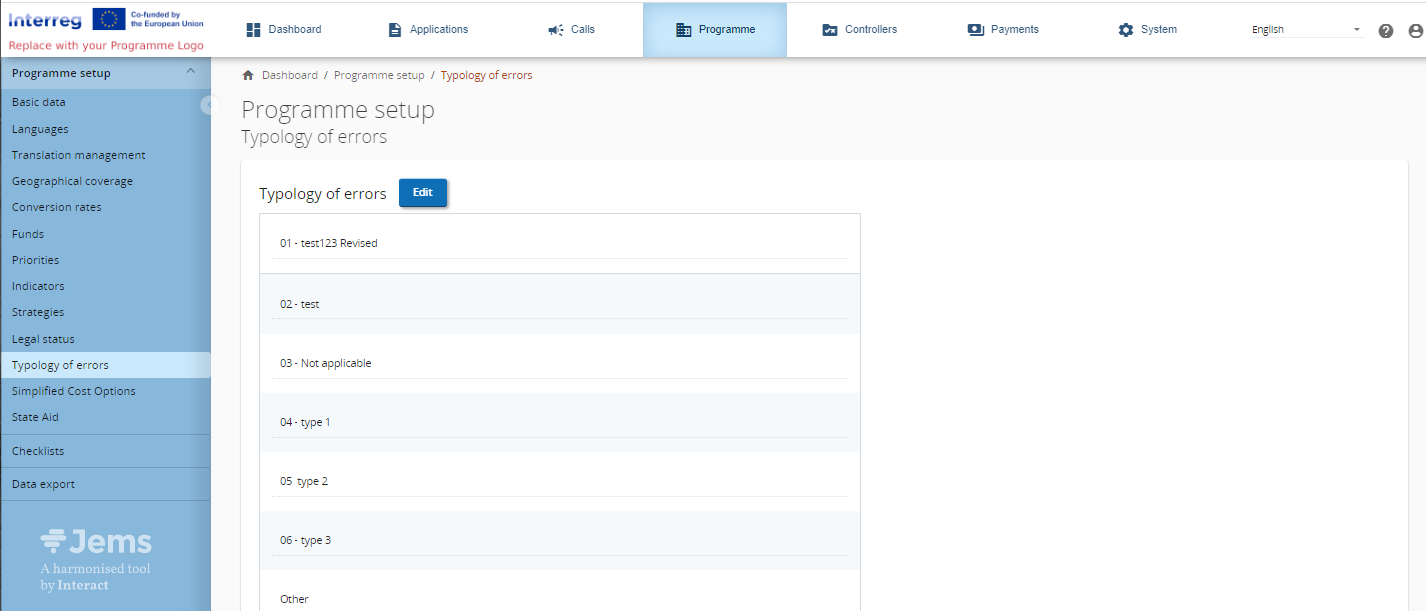Click the Calls megaphone icon
1426x611 pixels.
[556, 30]
